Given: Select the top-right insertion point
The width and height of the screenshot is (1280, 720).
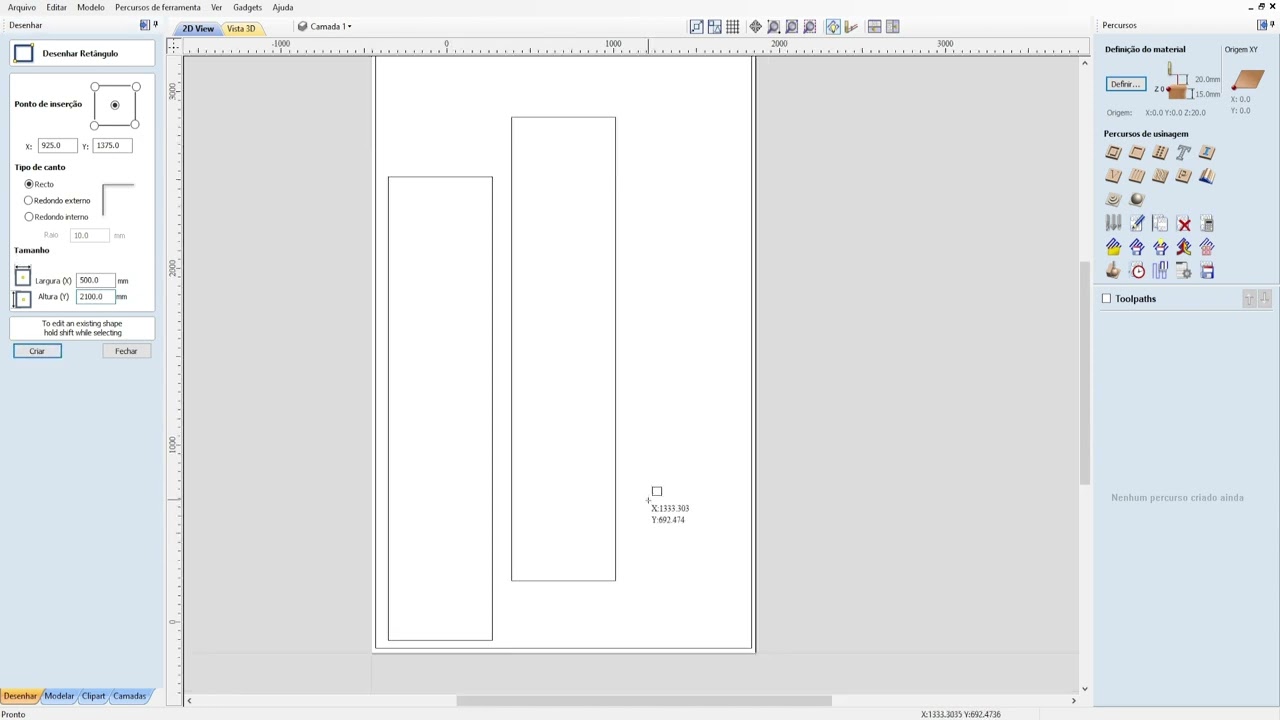Looking at the screenshot, I should coord(136,87).
